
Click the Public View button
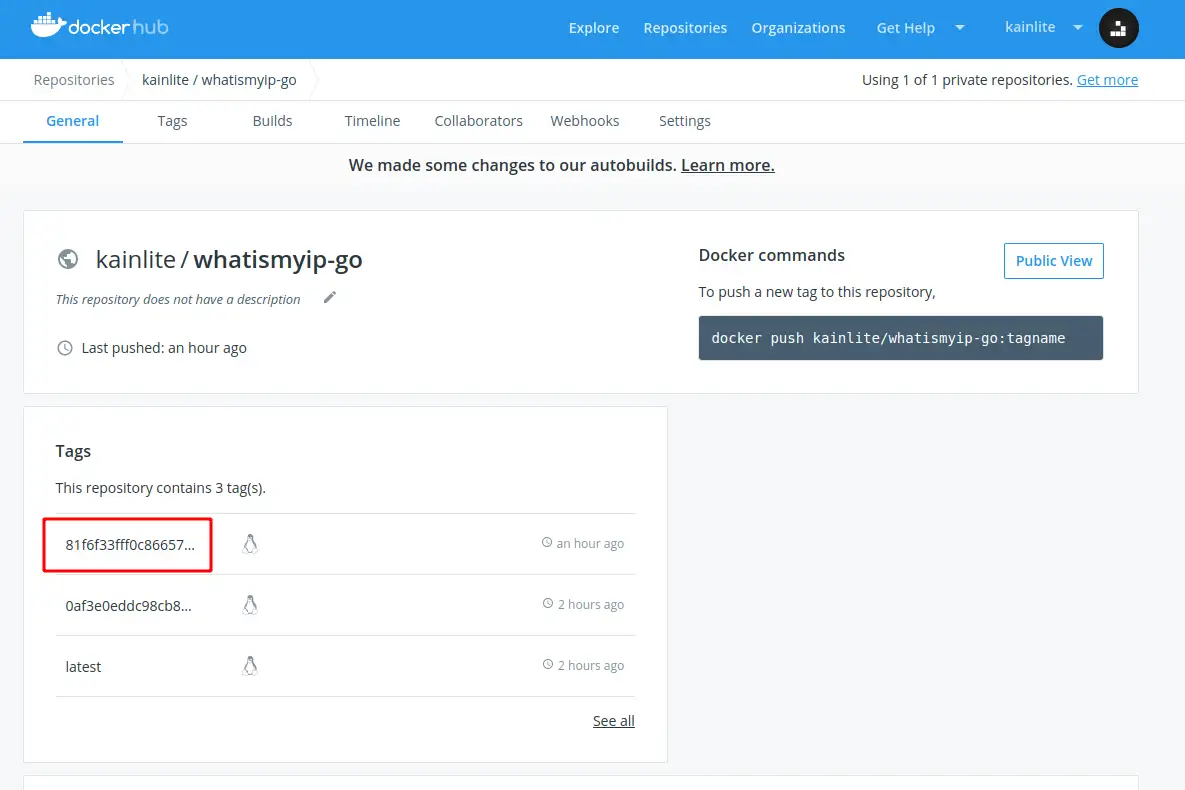[1054, 261]
